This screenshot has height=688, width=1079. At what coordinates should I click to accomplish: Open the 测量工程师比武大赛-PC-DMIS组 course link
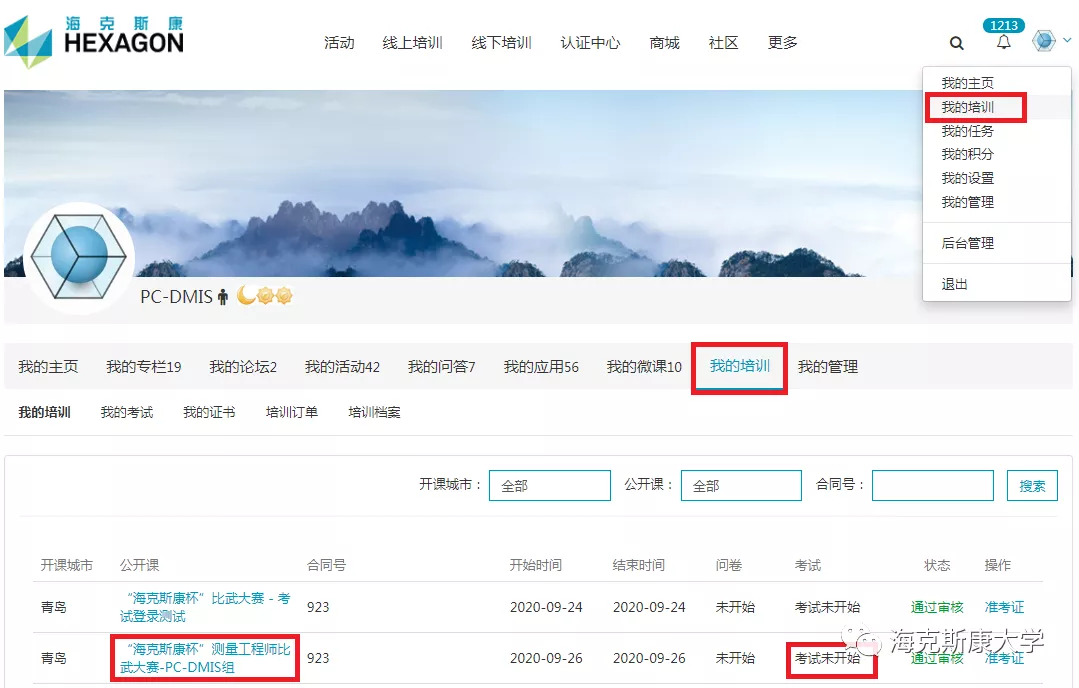(x=205, y=658)
